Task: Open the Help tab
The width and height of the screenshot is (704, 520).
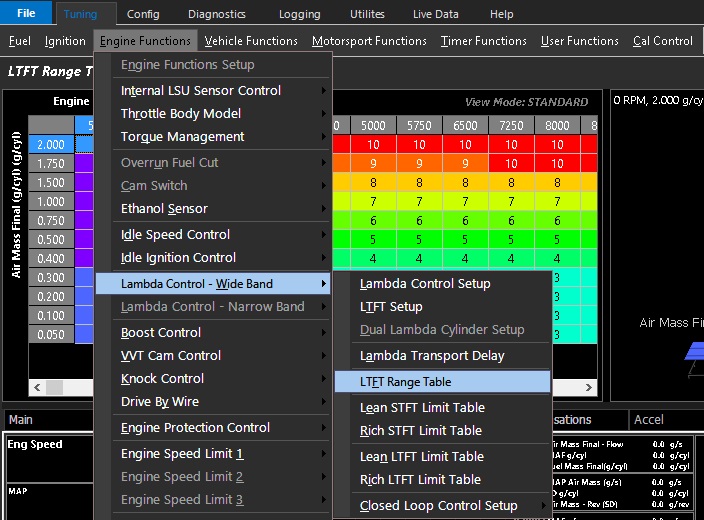Action: tap(502, 14)
